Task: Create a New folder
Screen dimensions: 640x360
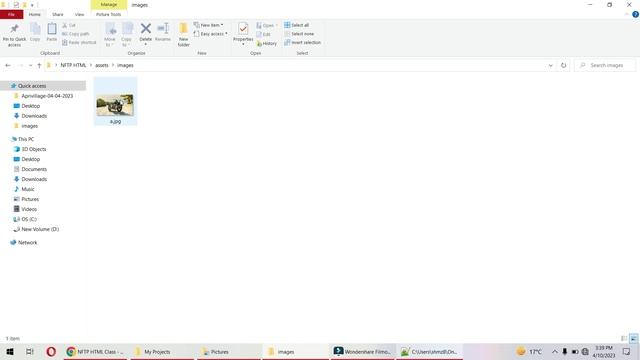Action: click(184, 35)
